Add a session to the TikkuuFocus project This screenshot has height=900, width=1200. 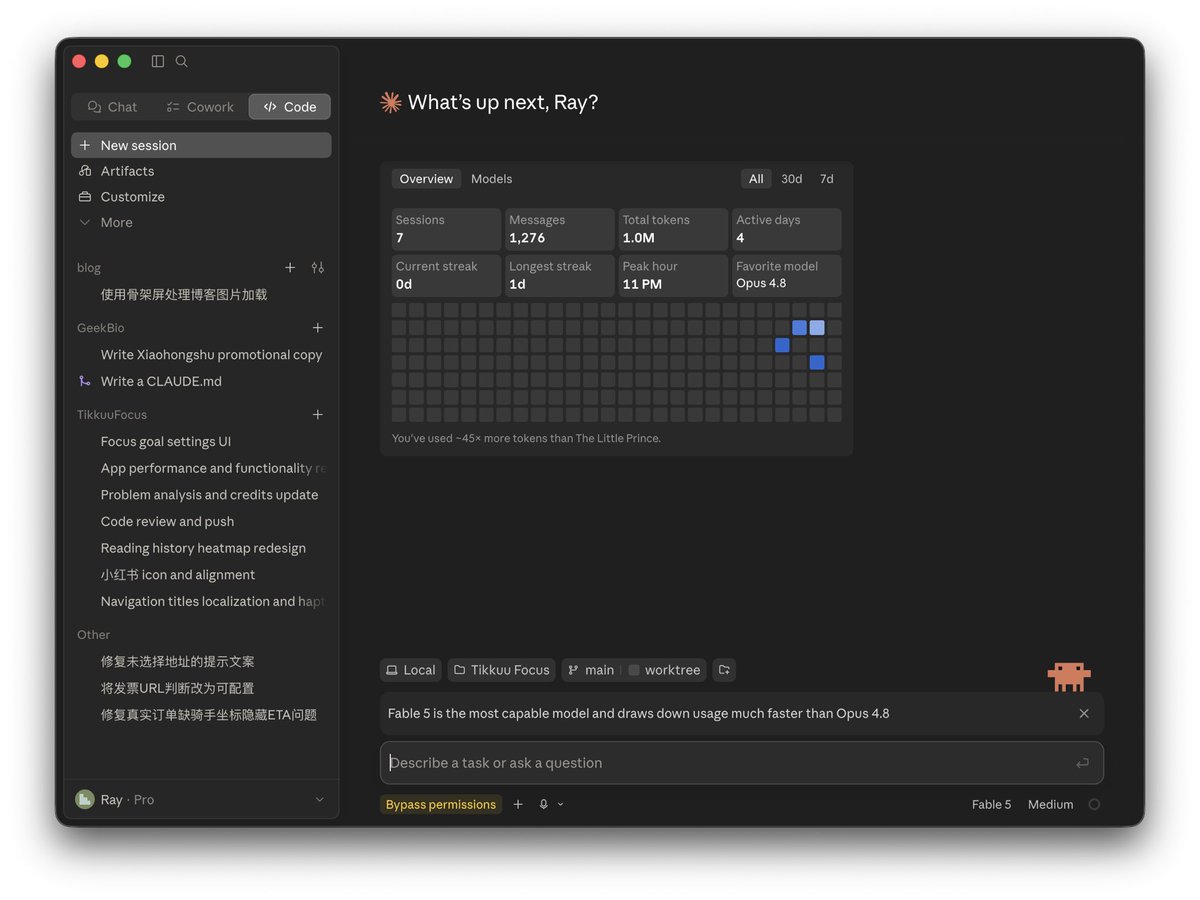[318, 415]
